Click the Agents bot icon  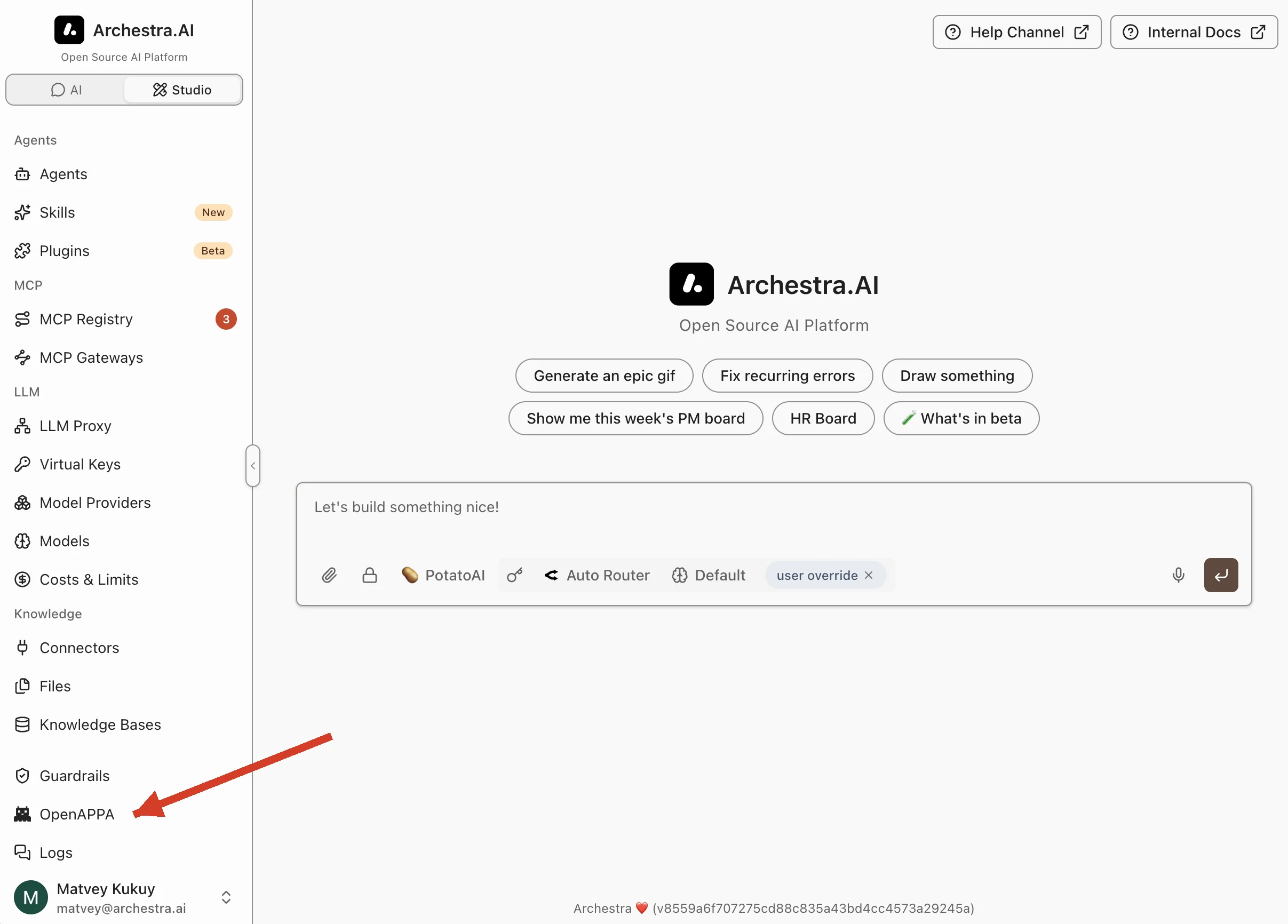22,174
